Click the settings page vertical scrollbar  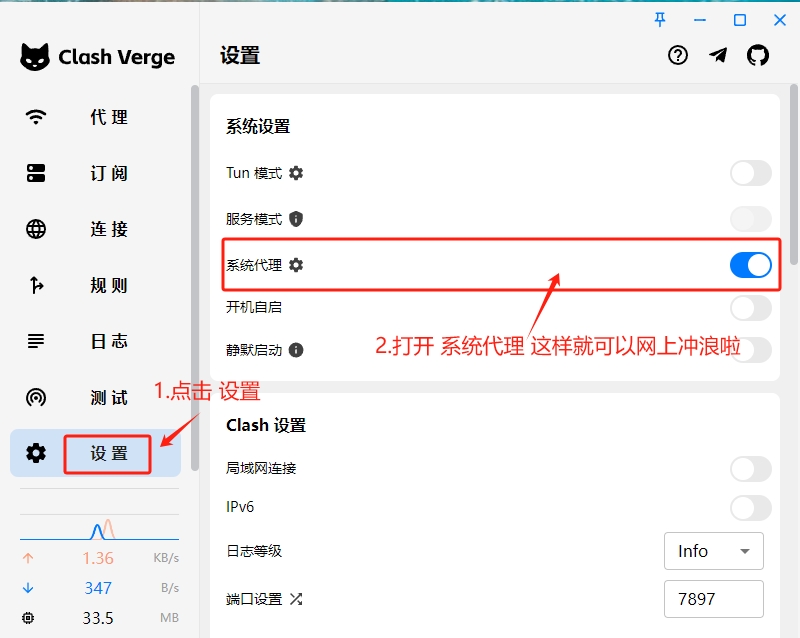794,175
